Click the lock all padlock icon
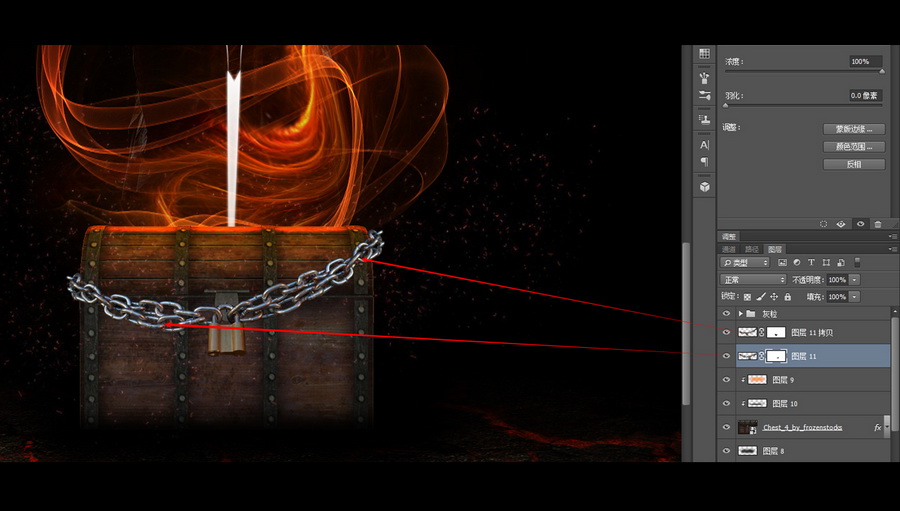900x511 pixels. (x=788, y=297)
